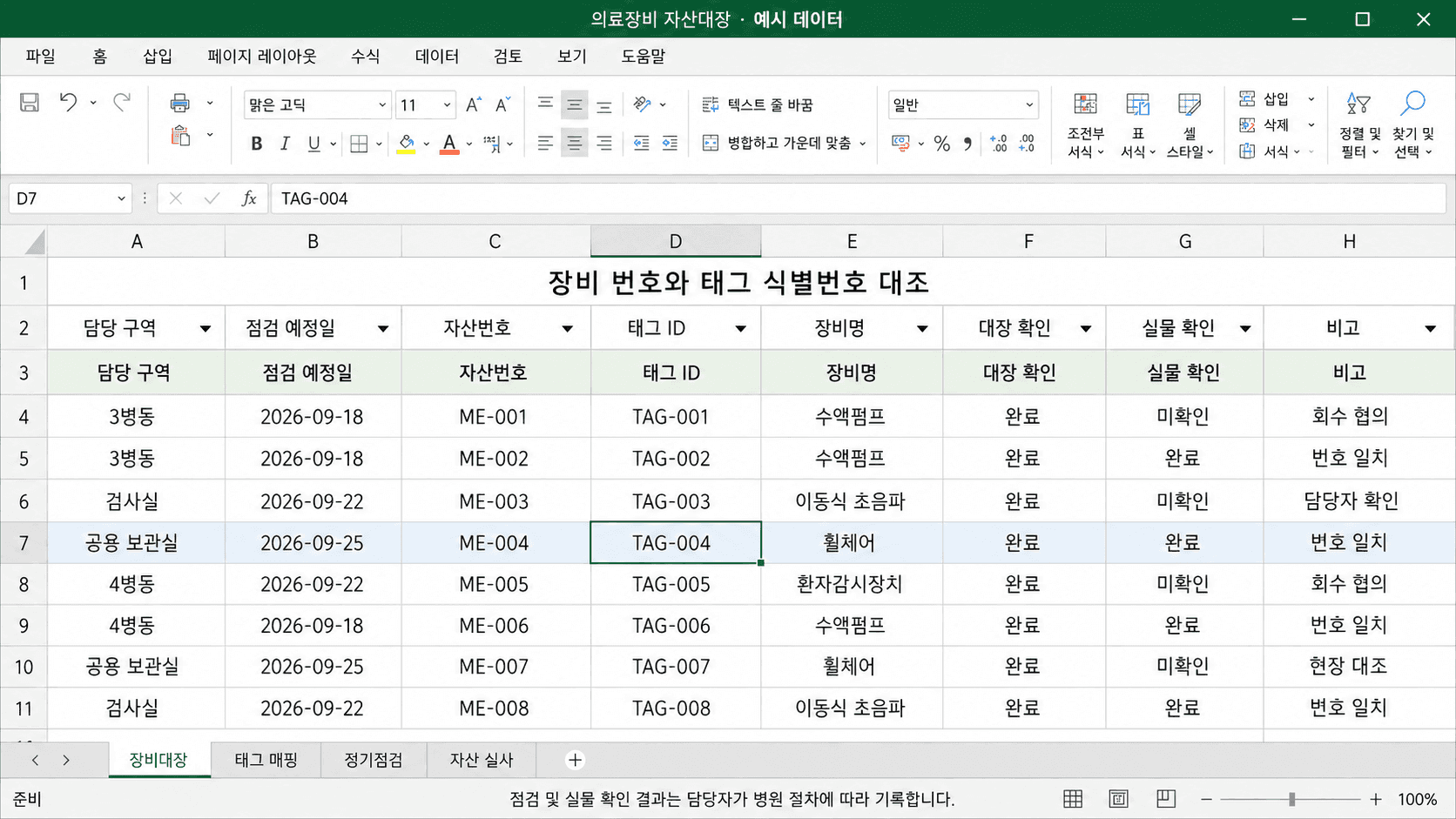1456x819 pixels.
Task: Click the text orientation icon
Action: (643, 104)
